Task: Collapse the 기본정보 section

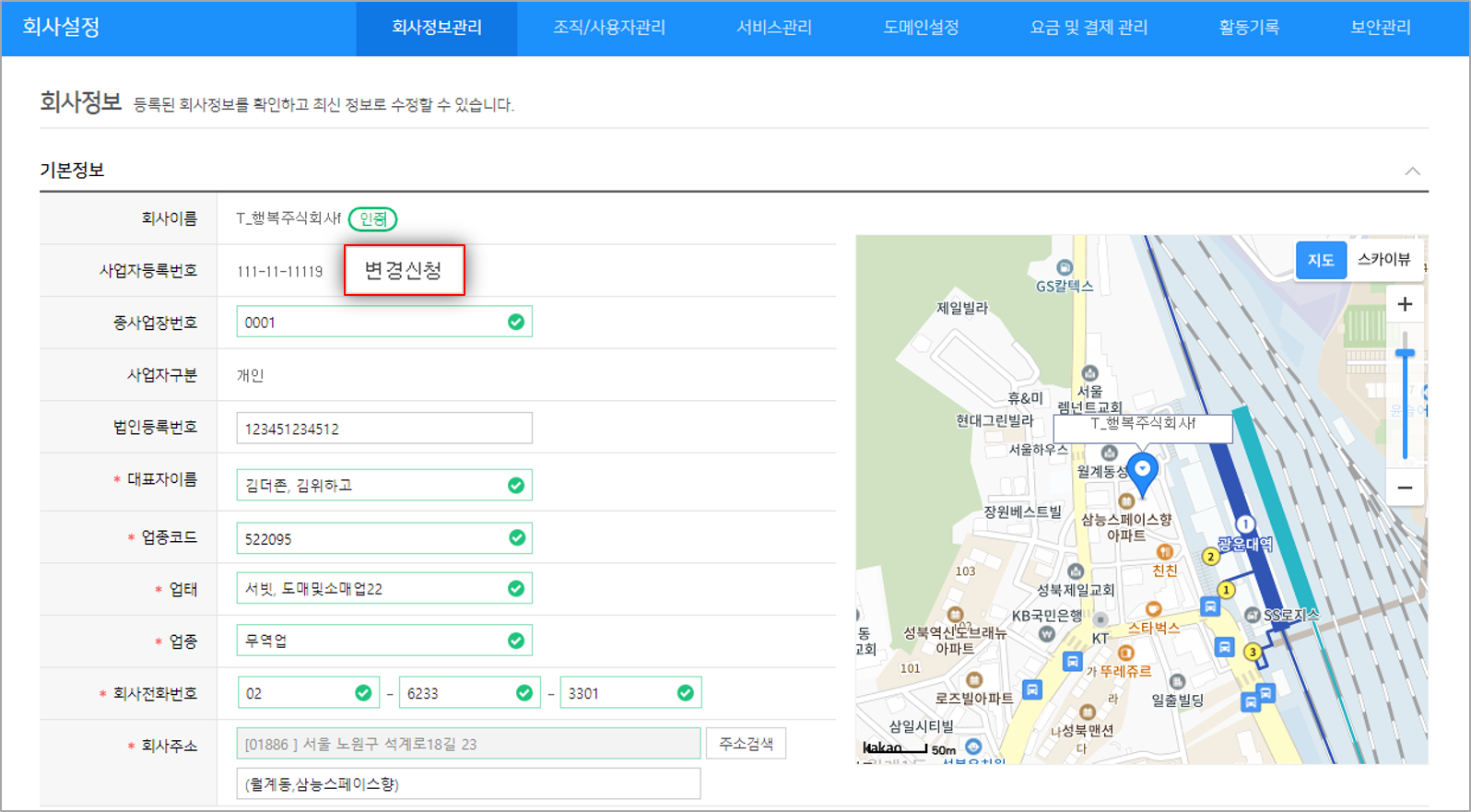Action: (1412, 171)
